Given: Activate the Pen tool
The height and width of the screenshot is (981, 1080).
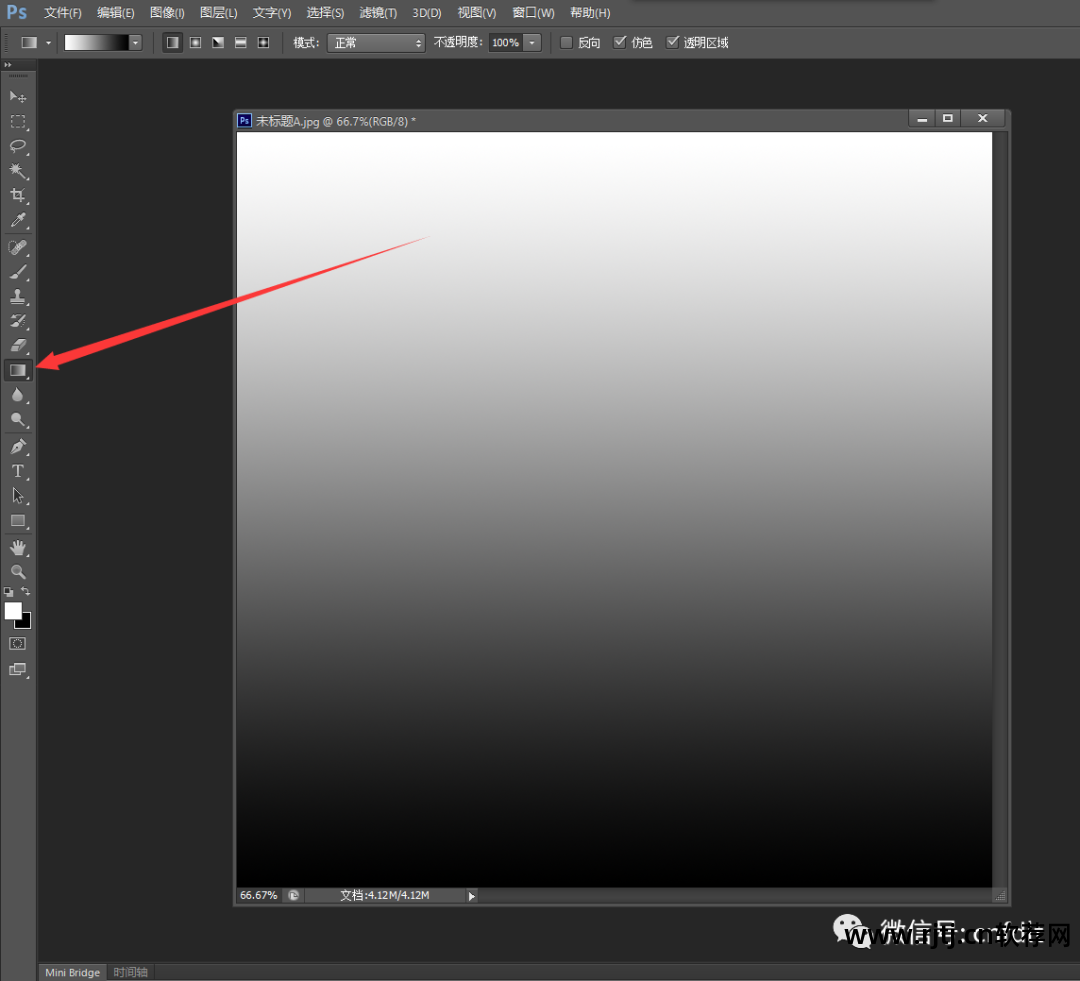Looking at the screenshot, I should pos(18,446).
